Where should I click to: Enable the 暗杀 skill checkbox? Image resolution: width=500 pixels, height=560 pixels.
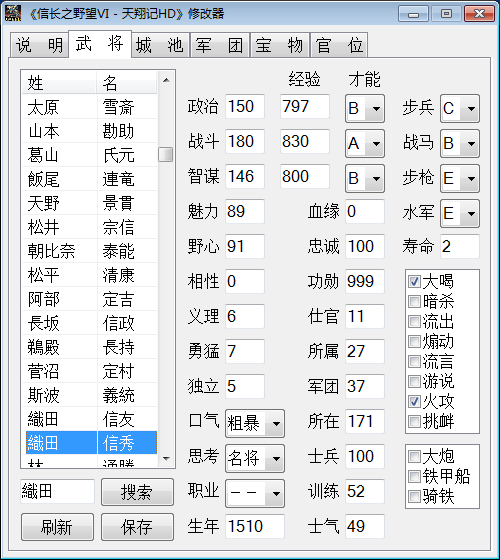point(414,301)
